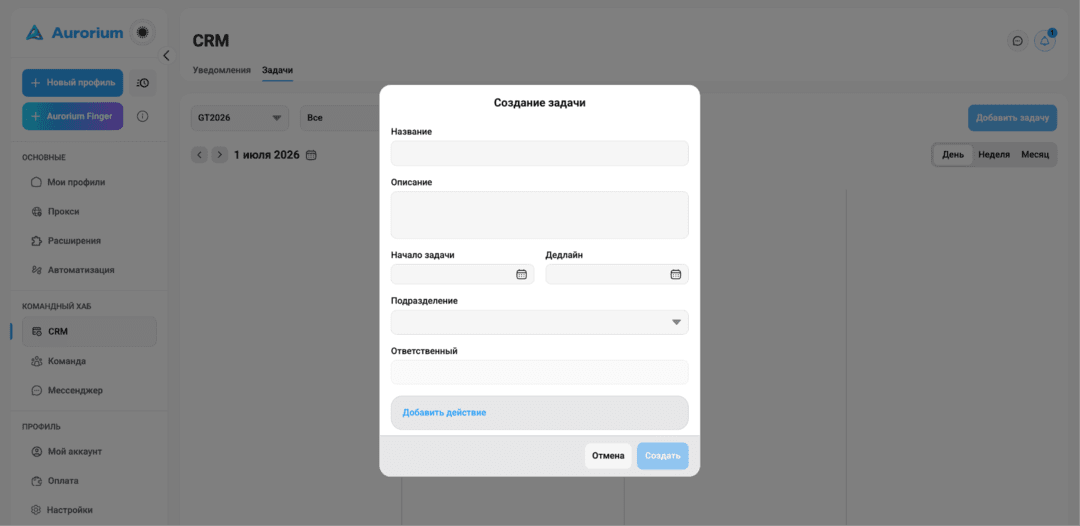The width and height of the screenshot is (1080, 526).
Task: Click the Aurorium Finger button
Action: [x=73, y=116]
